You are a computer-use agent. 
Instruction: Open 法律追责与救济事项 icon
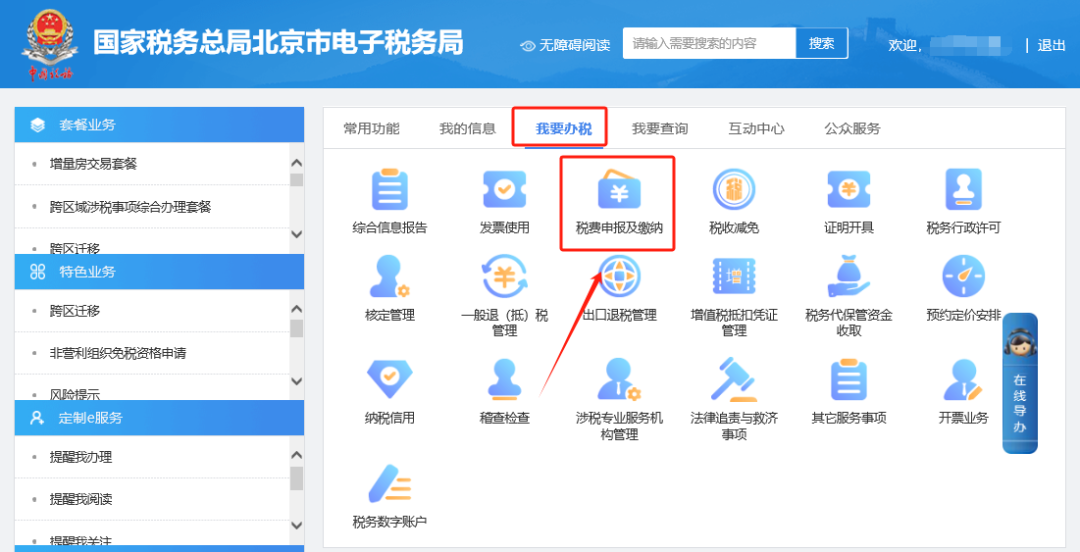(734, 379)
